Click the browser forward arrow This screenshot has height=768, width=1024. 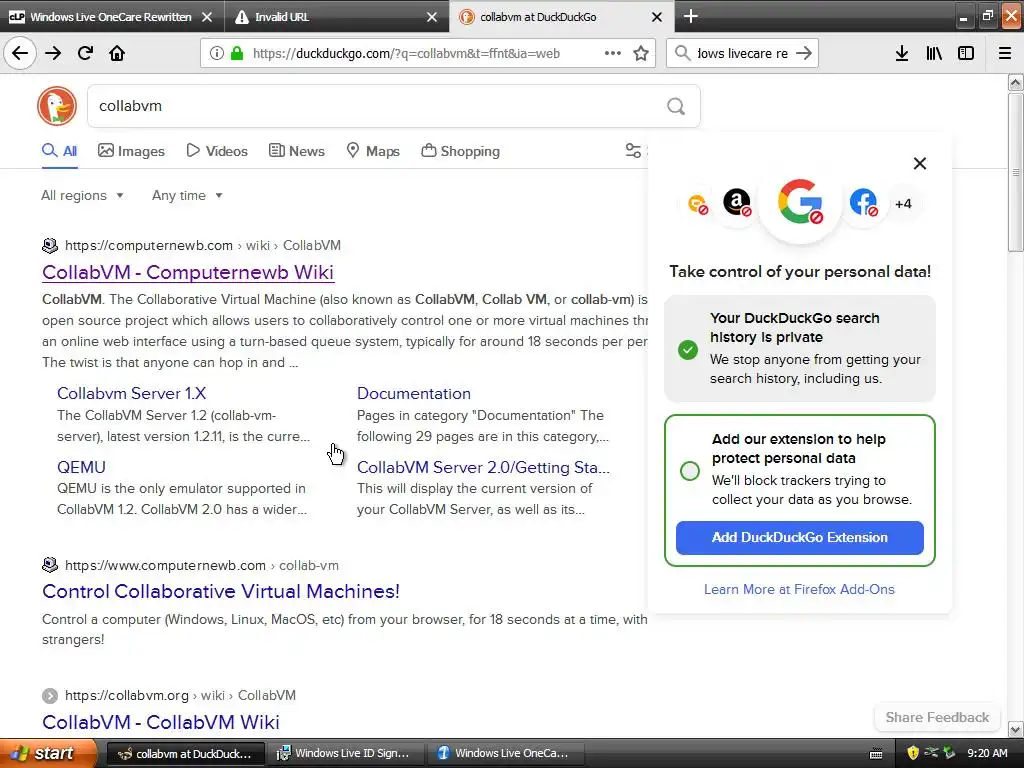coord(53,53)
